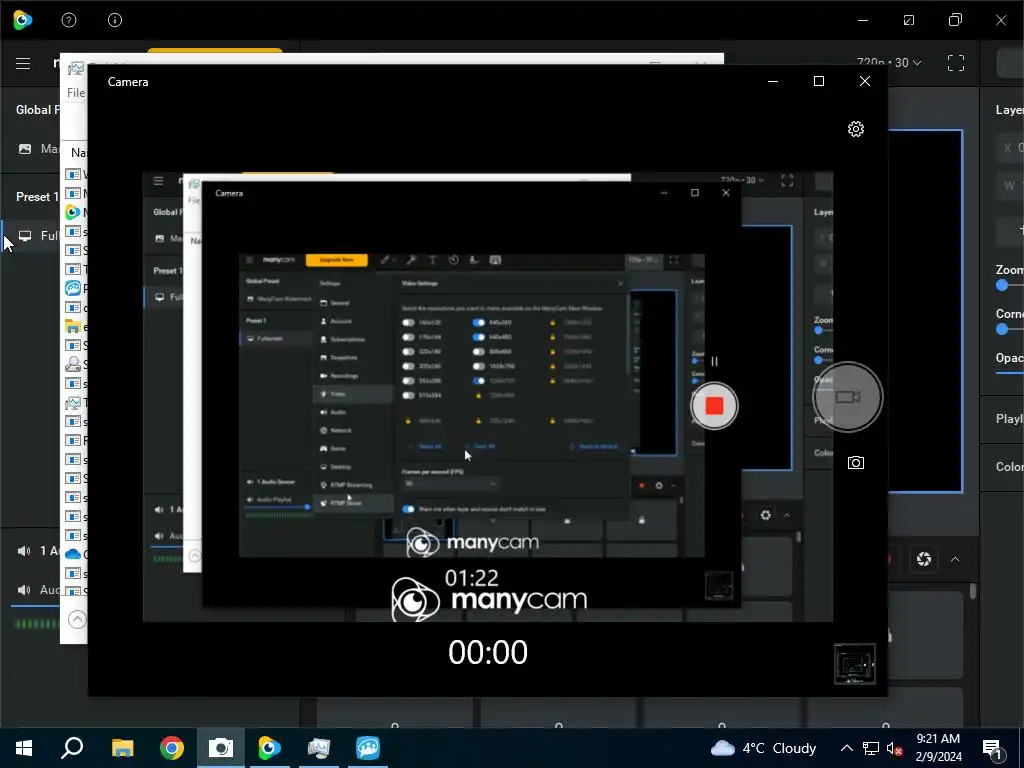Take snapshot with ManyCam shutter icon
The width and height of the screenshot is (1024, 768).
923,559
